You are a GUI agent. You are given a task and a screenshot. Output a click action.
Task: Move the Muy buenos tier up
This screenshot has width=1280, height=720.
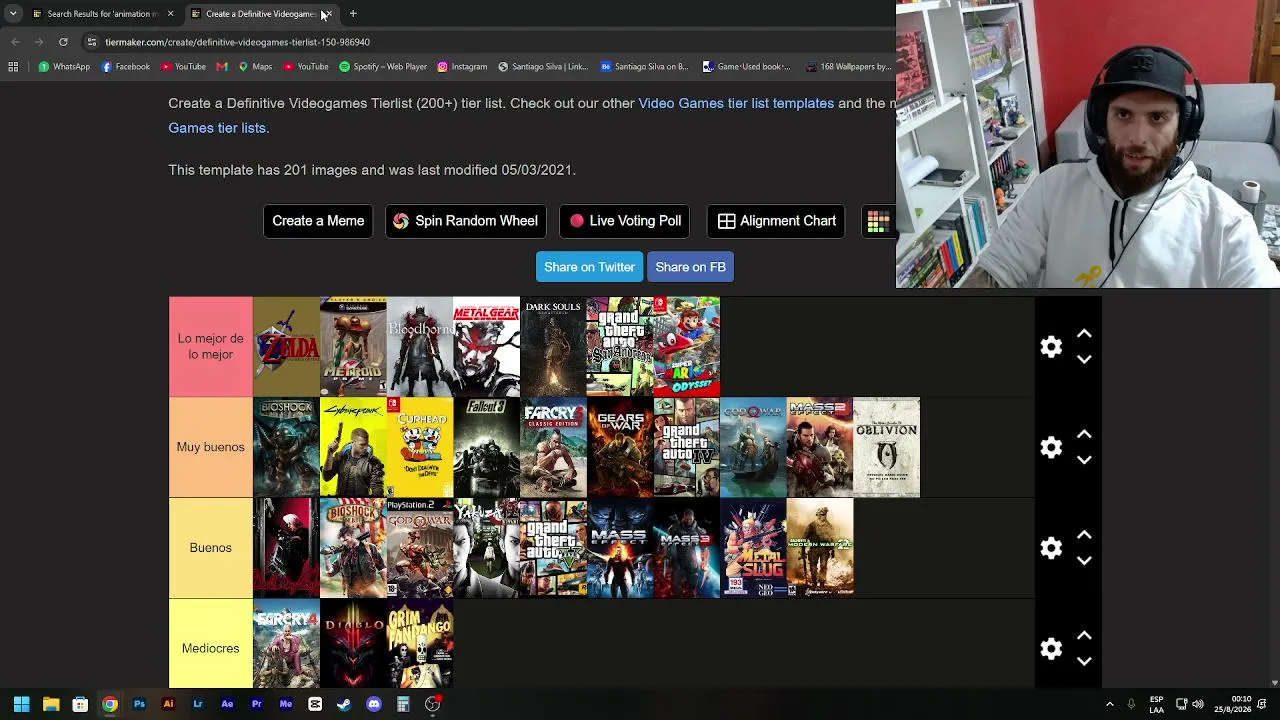coord(1084,435)
